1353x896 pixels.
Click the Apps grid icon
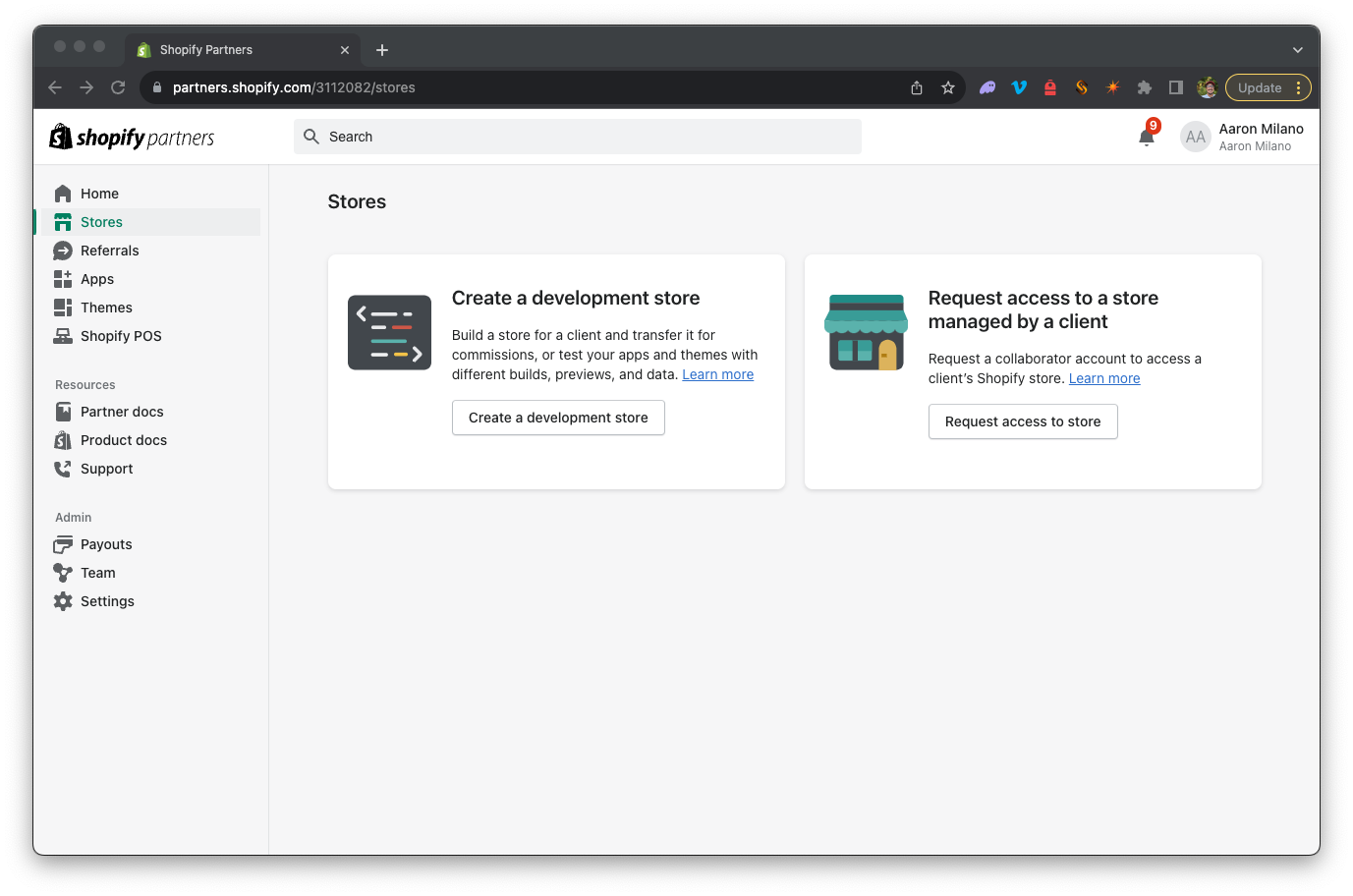click(63, 279)
